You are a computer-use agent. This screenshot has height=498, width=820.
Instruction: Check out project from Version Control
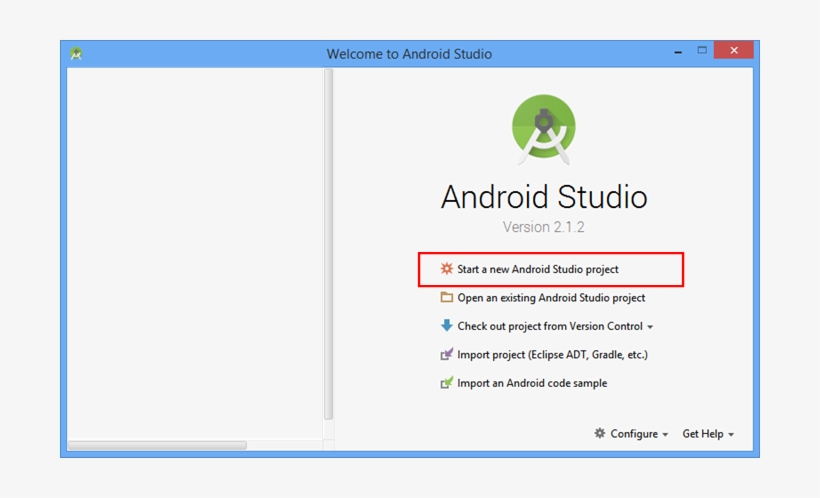coord(550,326)
